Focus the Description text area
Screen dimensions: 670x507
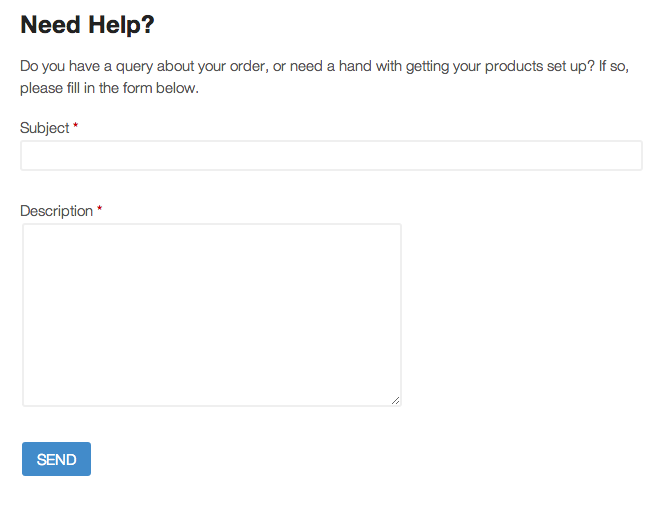point(211,314)
